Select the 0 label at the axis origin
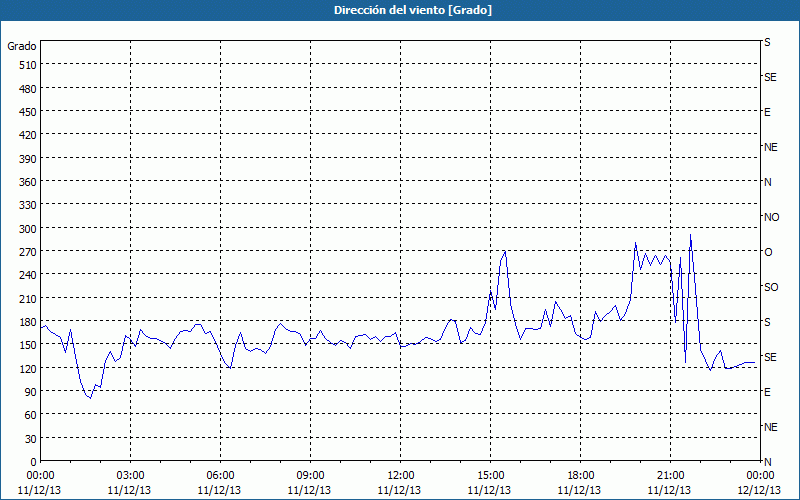This screenshot has height=500, width=800. point(34,462)
